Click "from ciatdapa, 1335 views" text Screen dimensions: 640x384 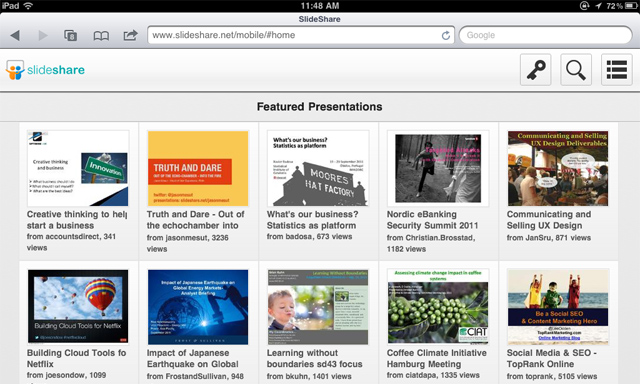[433, 375]
